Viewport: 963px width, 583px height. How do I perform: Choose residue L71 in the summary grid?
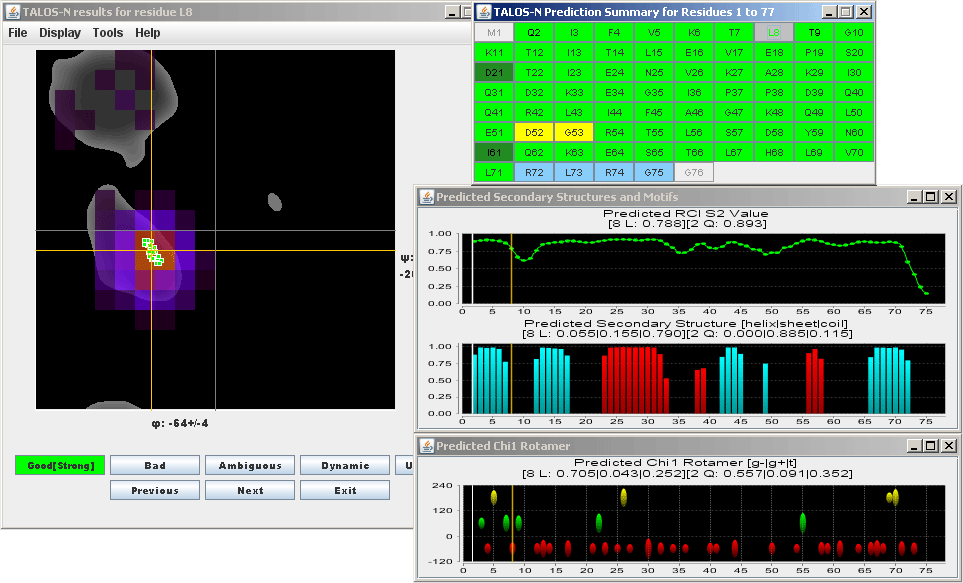tap(494, 173)
